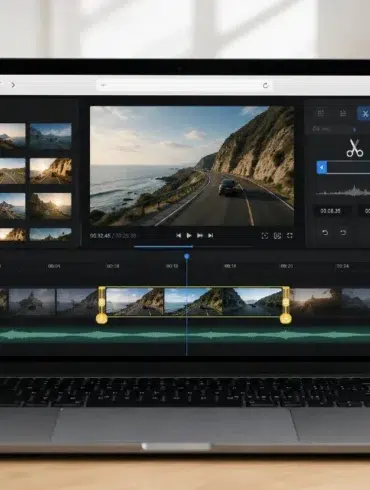This screenshot has width=370, height=490.
Task: Undo the last edit in trim panel
Action: pos(325,232)
